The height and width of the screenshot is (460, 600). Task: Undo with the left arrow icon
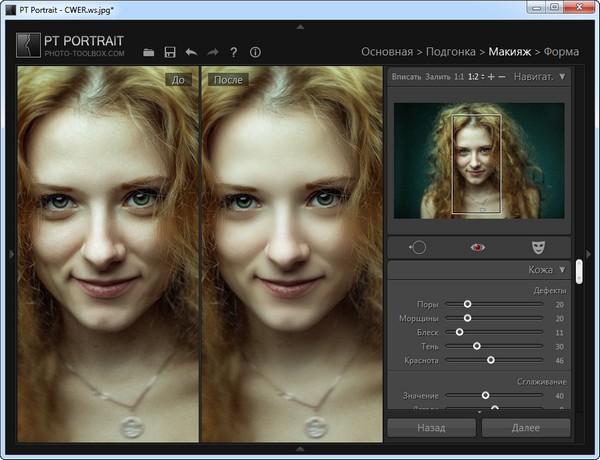coord(191,52)
